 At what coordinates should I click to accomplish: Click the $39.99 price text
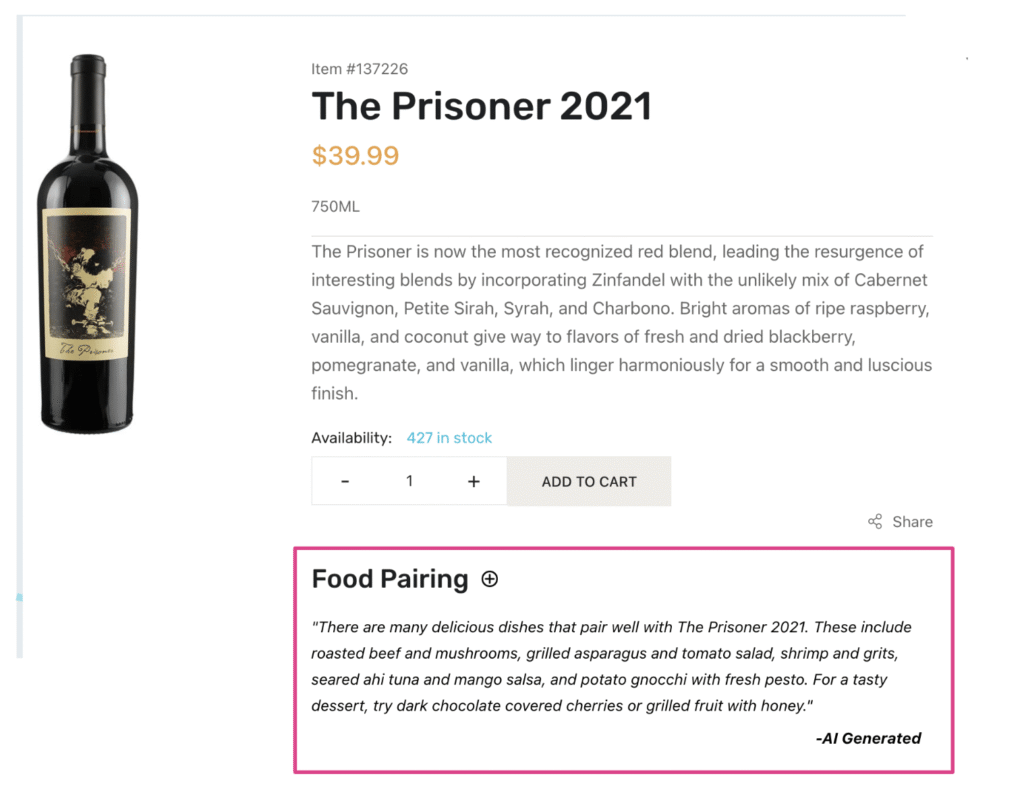point(355,155)
